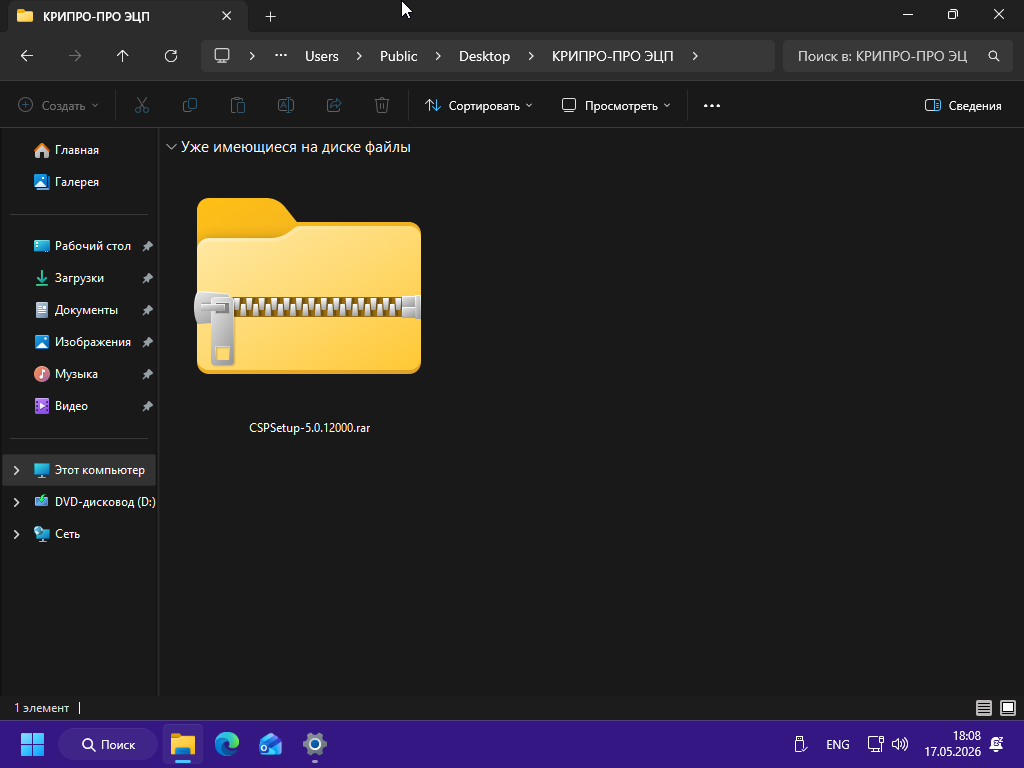Click file name CSPSetup-5.0.12000.rar
The image size is (1024, 768).
[310, 428]
